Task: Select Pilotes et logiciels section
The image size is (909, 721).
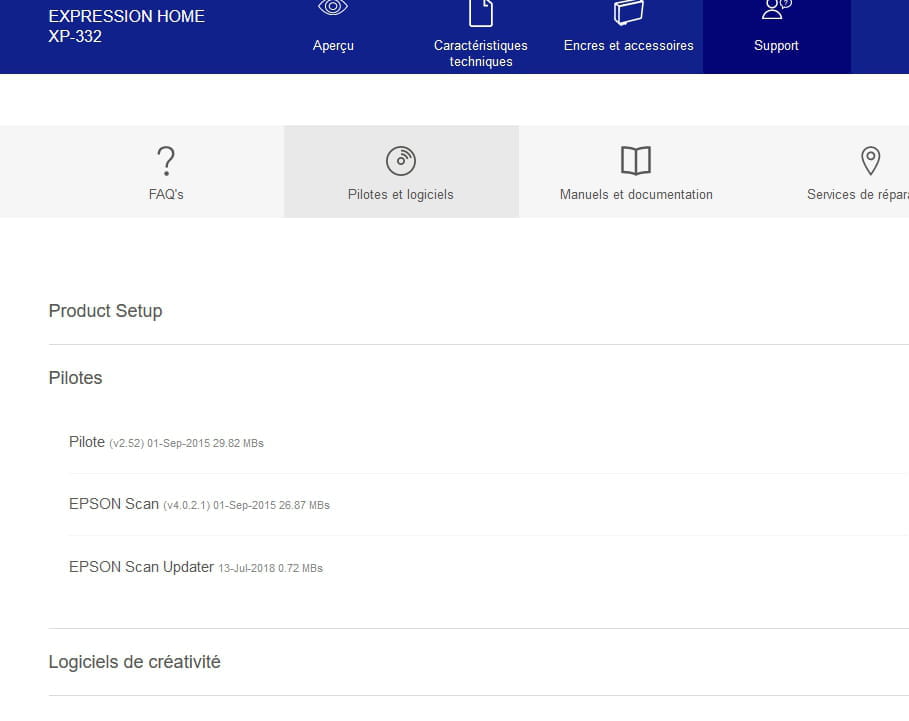Action: click(x=401, y=194)
